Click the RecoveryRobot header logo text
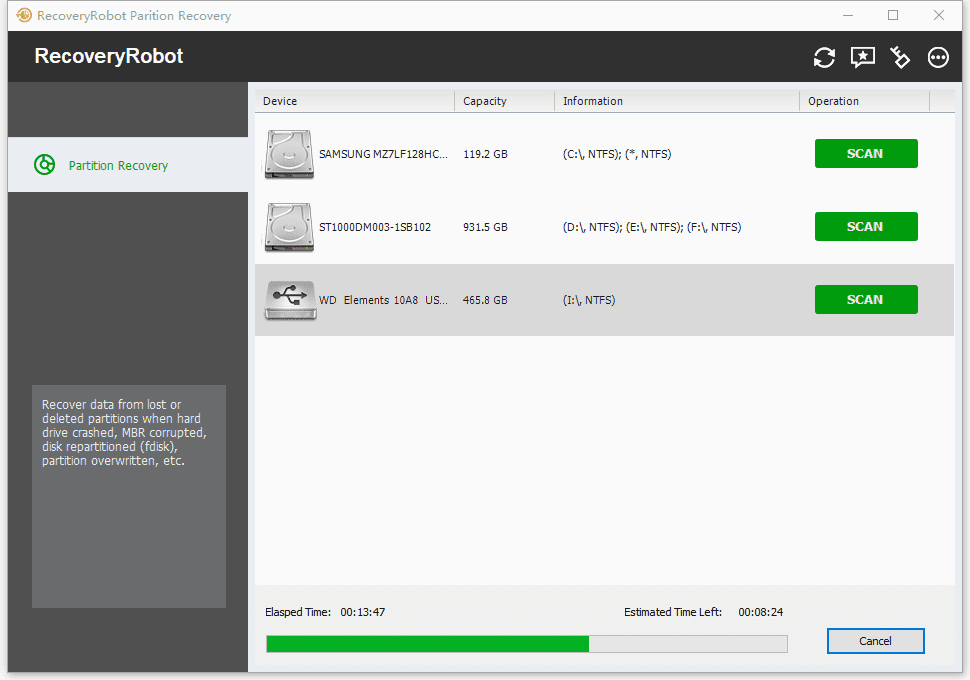This screenshot has width=970, height=680. click(x=109, y=56)
